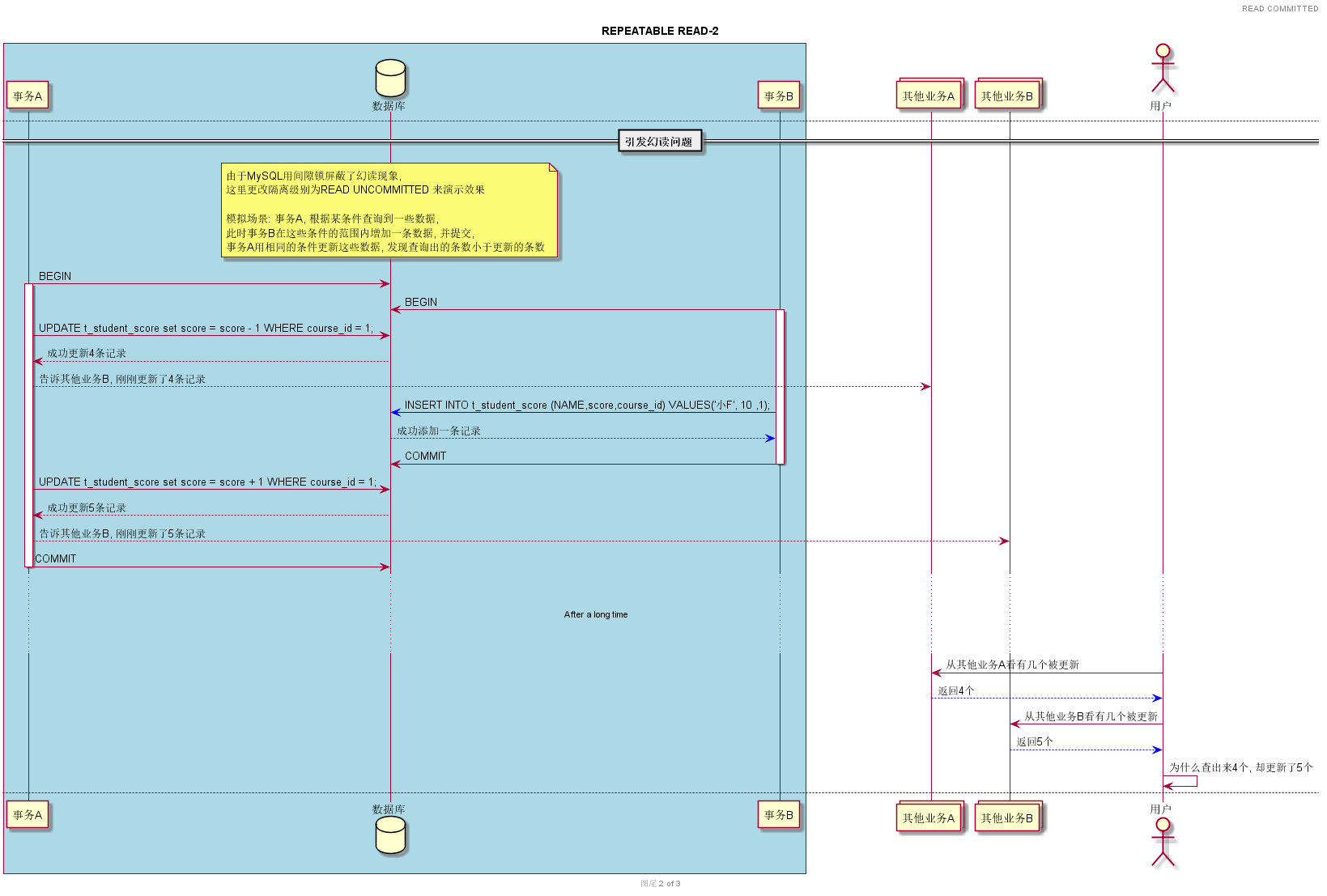Viewport: 1327px width, 896px height.
Task: Click the top 用户 actor figure
Action: (x=1163, y=69)
